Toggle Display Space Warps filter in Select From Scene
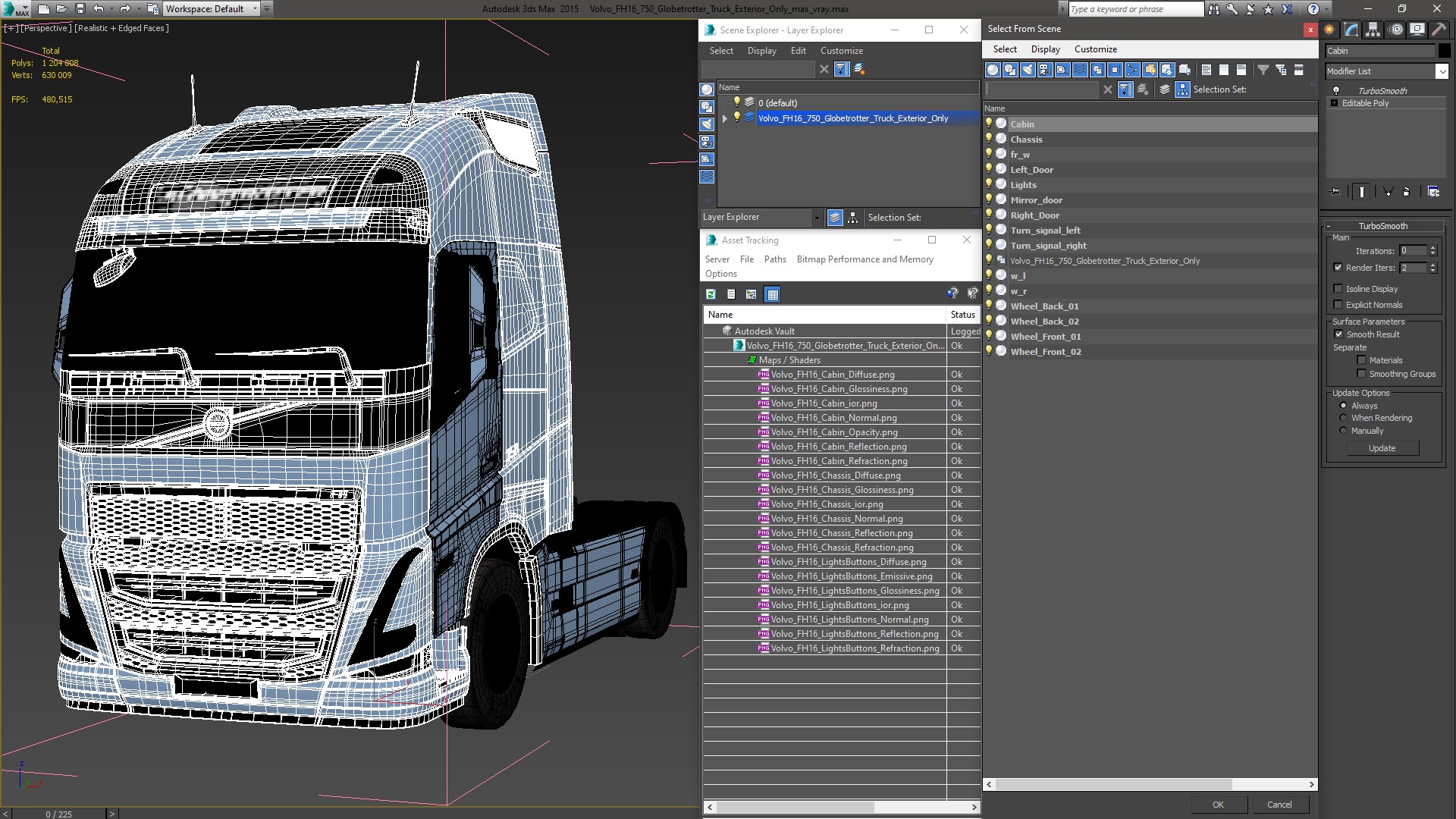 coord(1080,70)
